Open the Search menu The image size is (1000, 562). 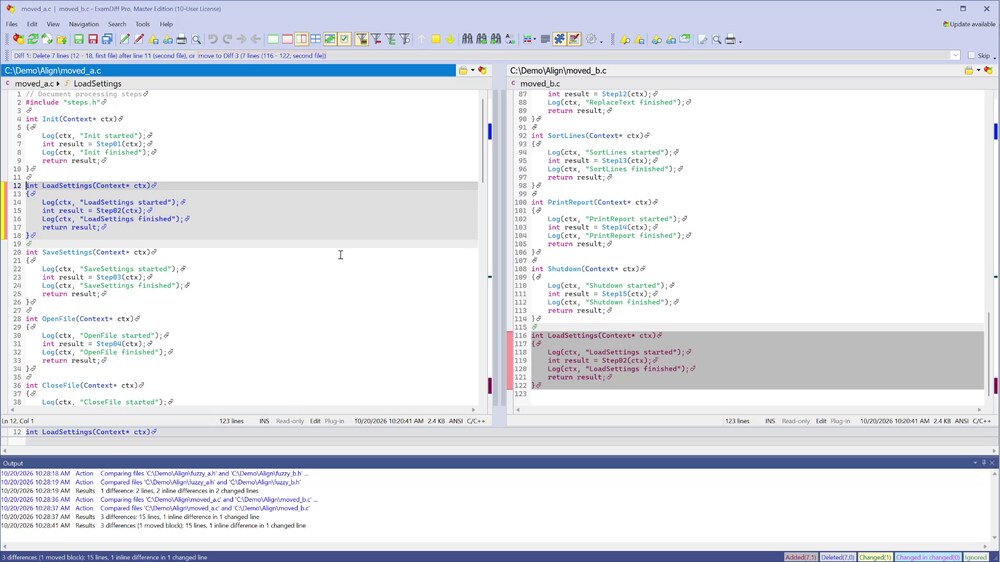(117, 24)
